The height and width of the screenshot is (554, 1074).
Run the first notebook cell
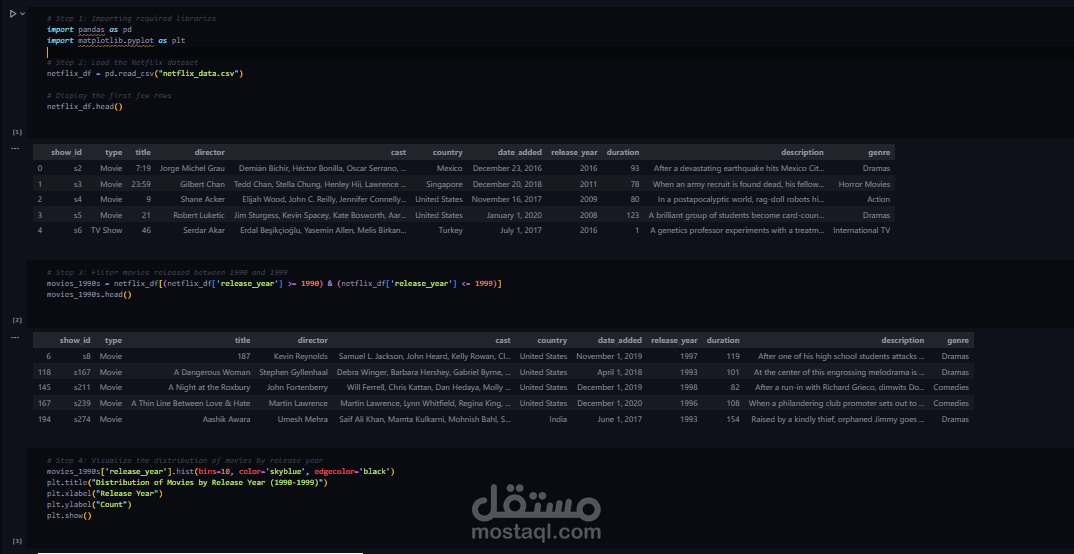click(x=12, y=13)
